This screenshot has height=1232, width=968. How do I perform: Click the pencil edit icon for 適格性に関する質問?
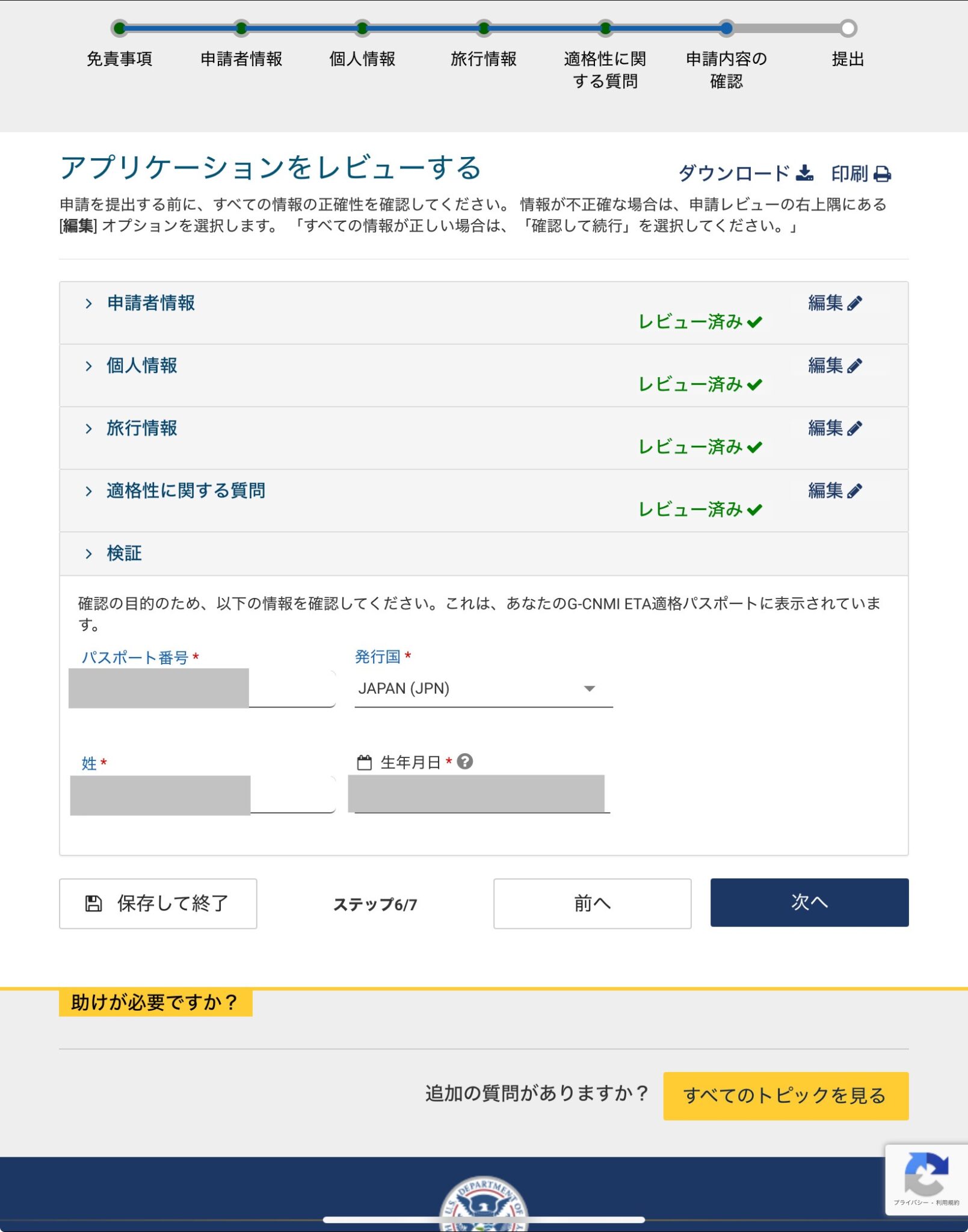854,490
